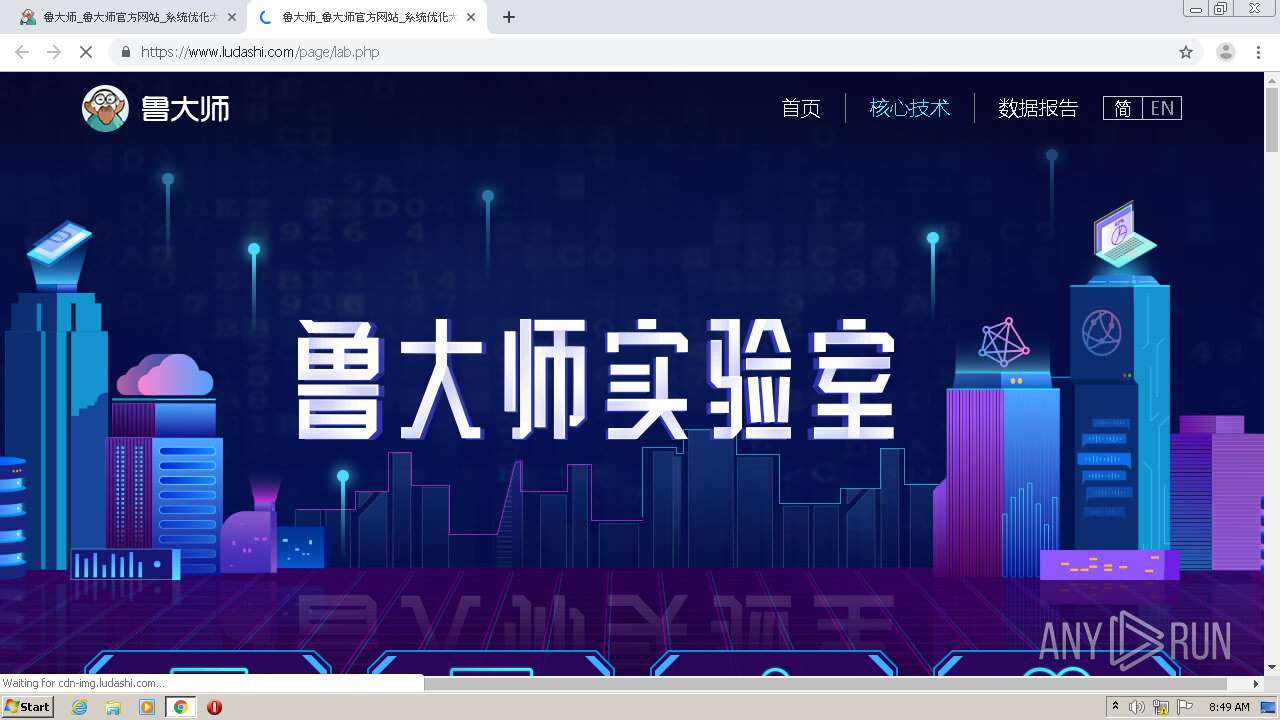Image resolution: width=1280 pixels, height=720 pixels.
Task: Show hidden system tray icons
Action: click(1116, 707)
